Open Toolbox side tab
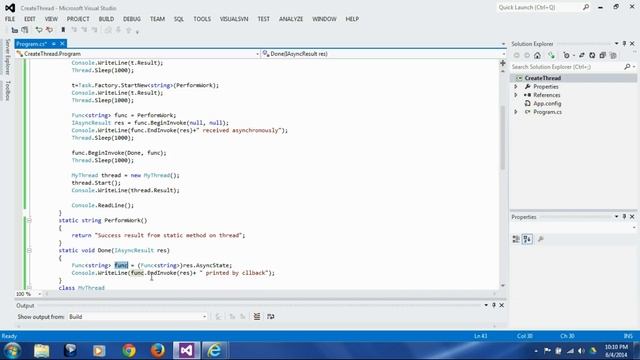The height and width of the screenshot is (360, 640). 7,90
